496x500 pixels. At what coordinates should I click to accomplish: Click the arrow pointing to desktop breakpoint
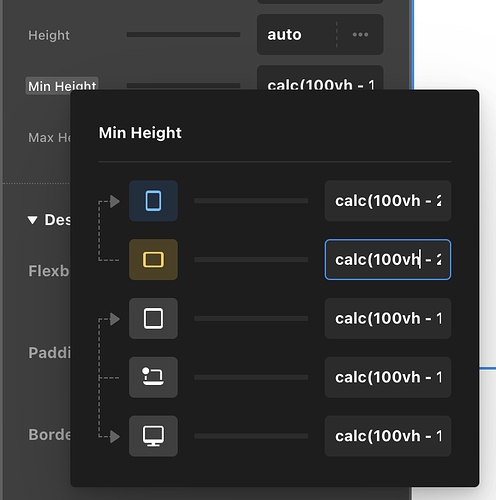coord(115,436)
